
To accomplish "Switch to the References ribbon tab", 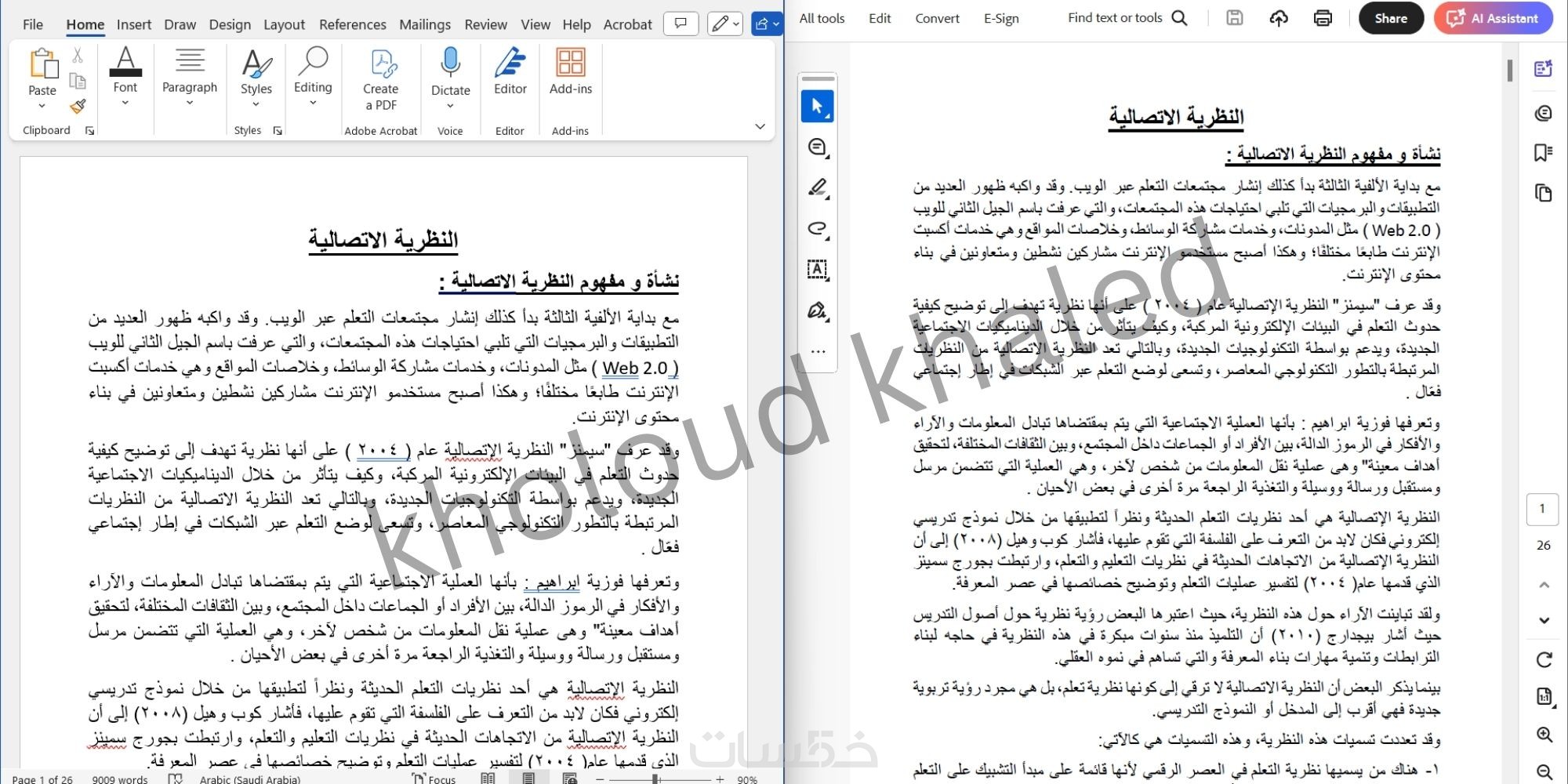I will click(353, 24).
